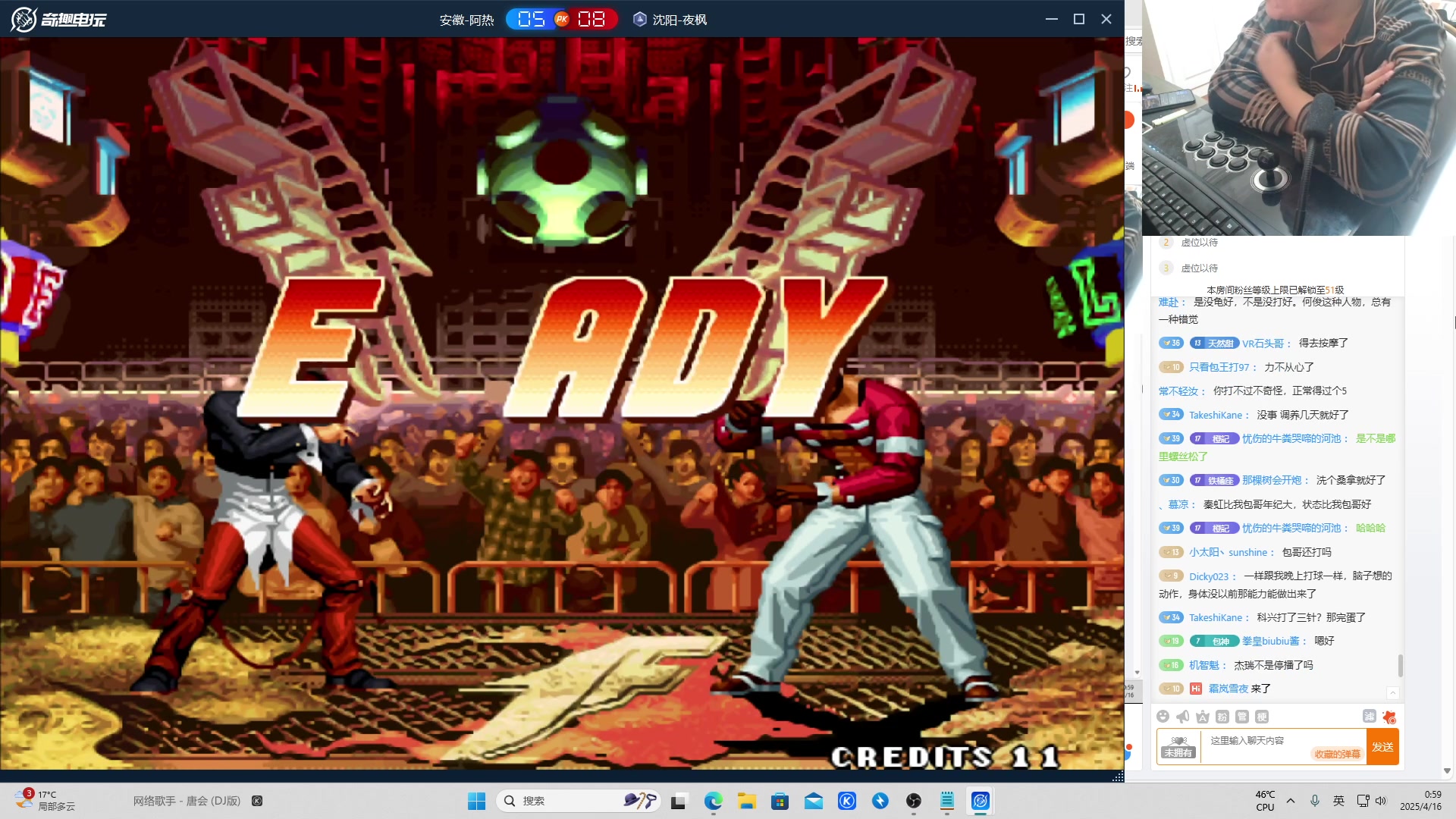Image resolution: width=1456 pixels, height=819 pixels.
Task: Click the 包神 fan badge next to 拳皇biubiu酱
Action: (x=1214, y=642)
